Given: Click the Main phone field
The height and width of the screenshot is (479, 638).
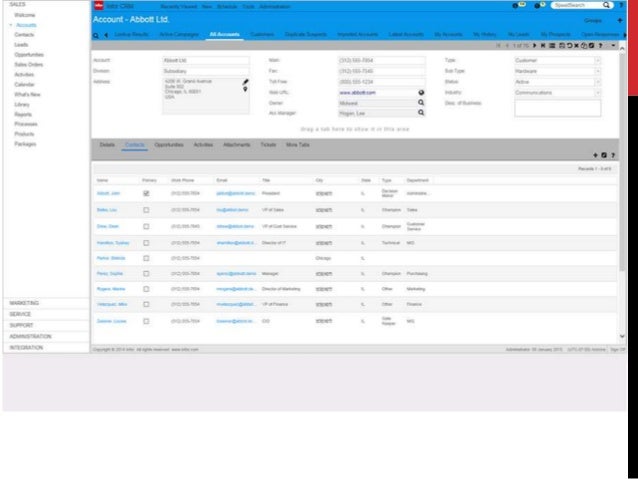Looking at the screenshot, I should (382, 60).
